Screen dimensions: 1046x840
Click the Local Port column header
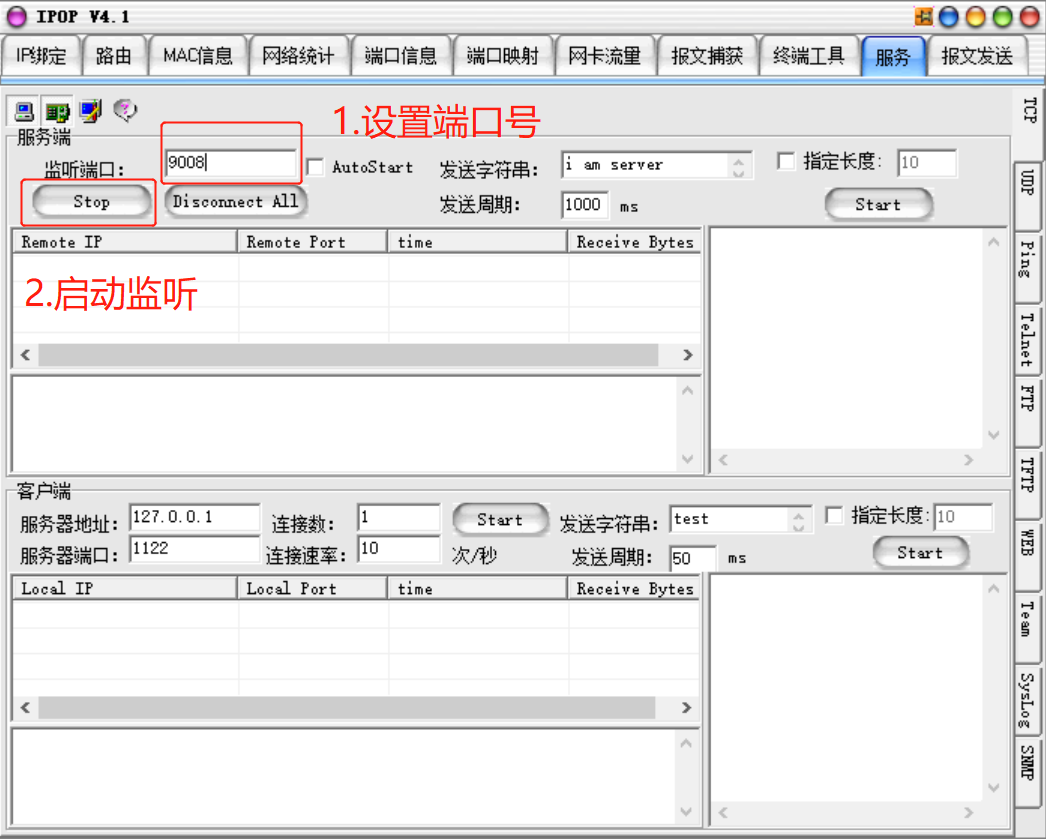312,588
